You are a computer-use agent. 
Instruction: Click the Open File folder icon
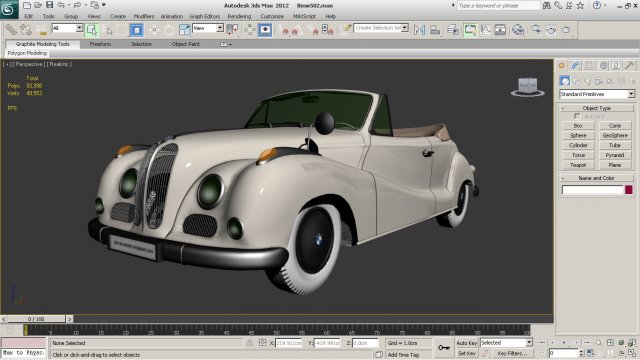click(x=38, y=5)
